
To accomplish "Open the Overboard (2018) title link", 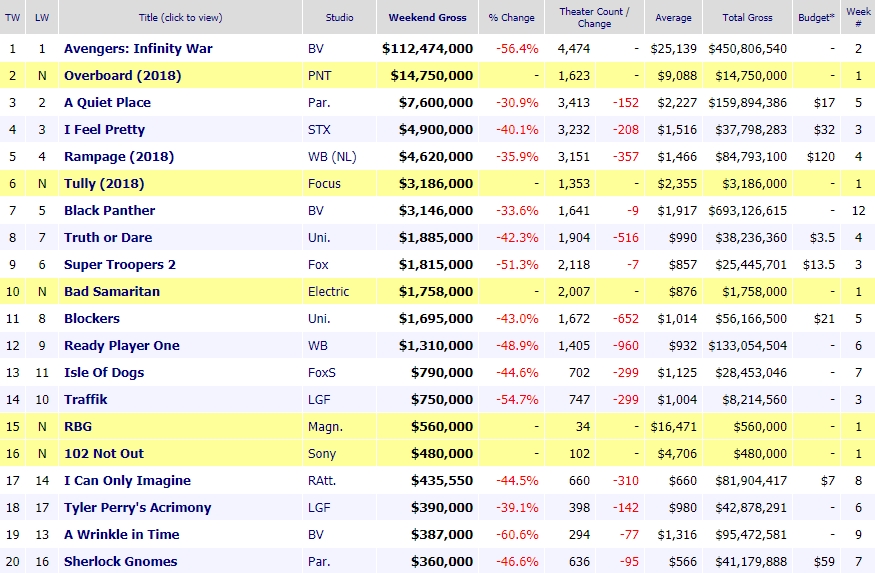I will point(122,75).
